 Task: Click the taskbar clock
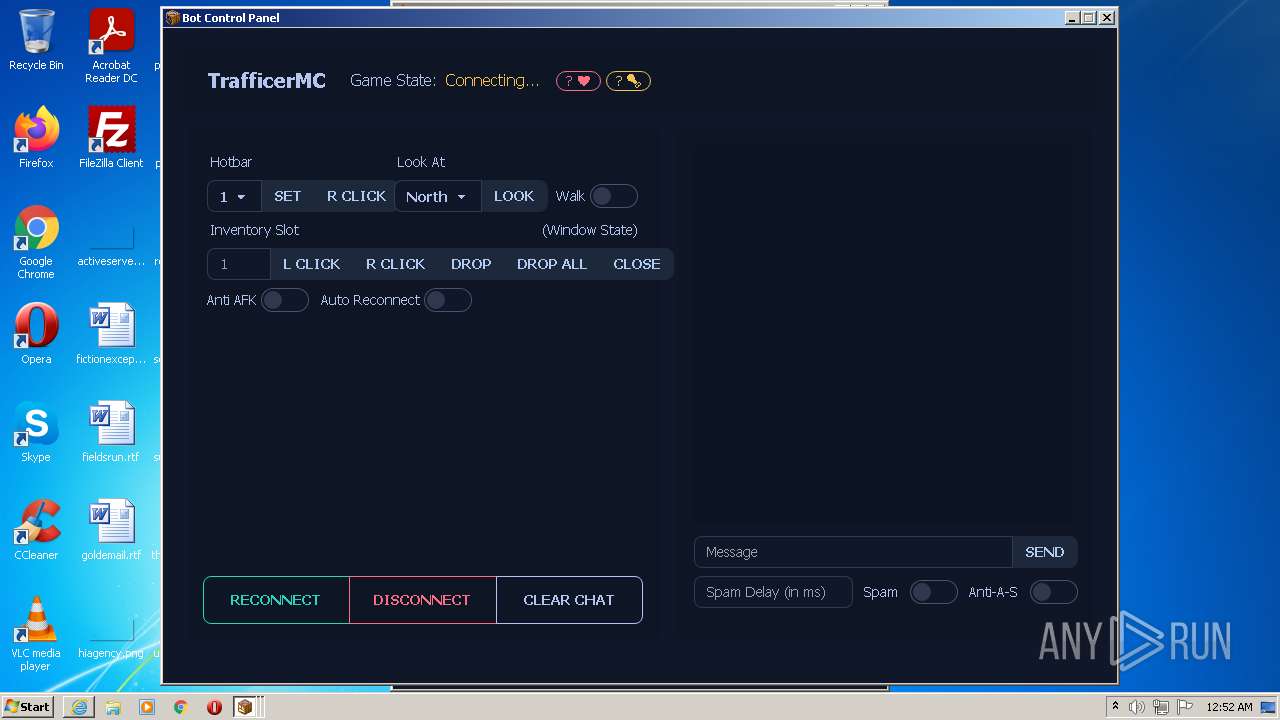[x=1229, y=707]
